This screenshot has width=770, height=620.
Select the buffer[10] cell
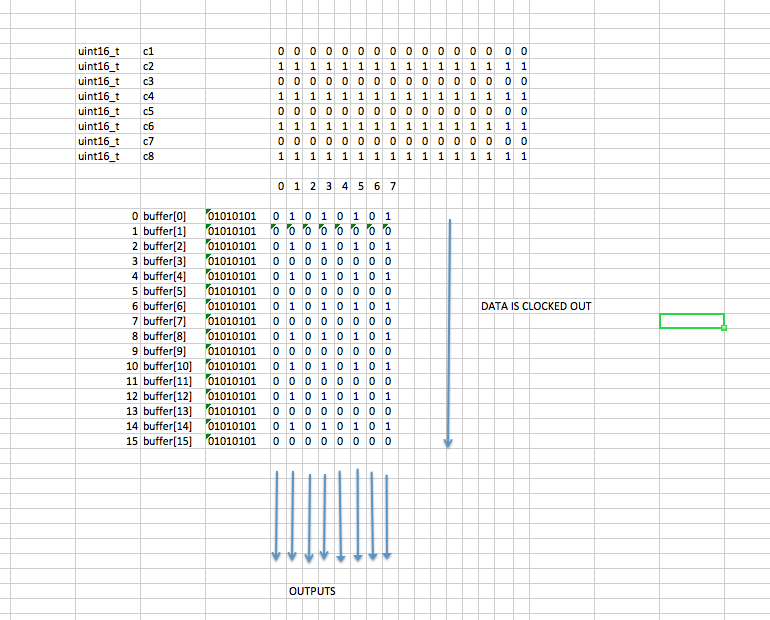(x=173, y=366)
